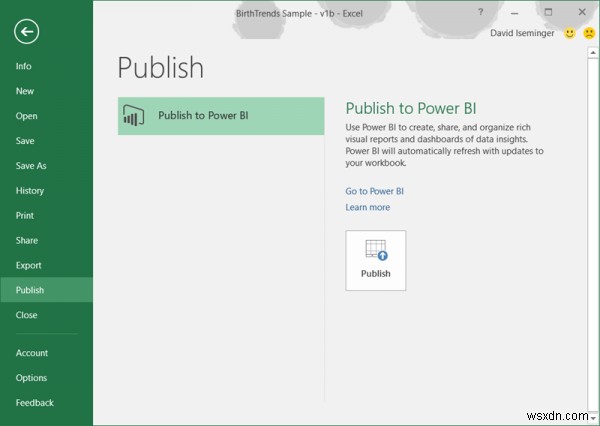The width and height of the screenshot is (600, 426).
Task: Choose Save As in the sidebar
Action: pyautogui.click(x=46, y=166)
